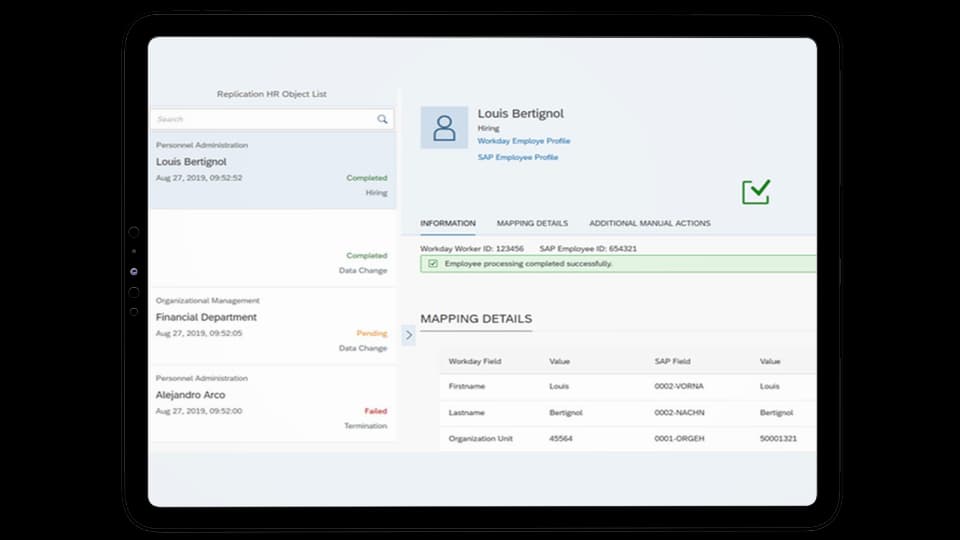Click the Workday Field column header

tap(475, 361)
